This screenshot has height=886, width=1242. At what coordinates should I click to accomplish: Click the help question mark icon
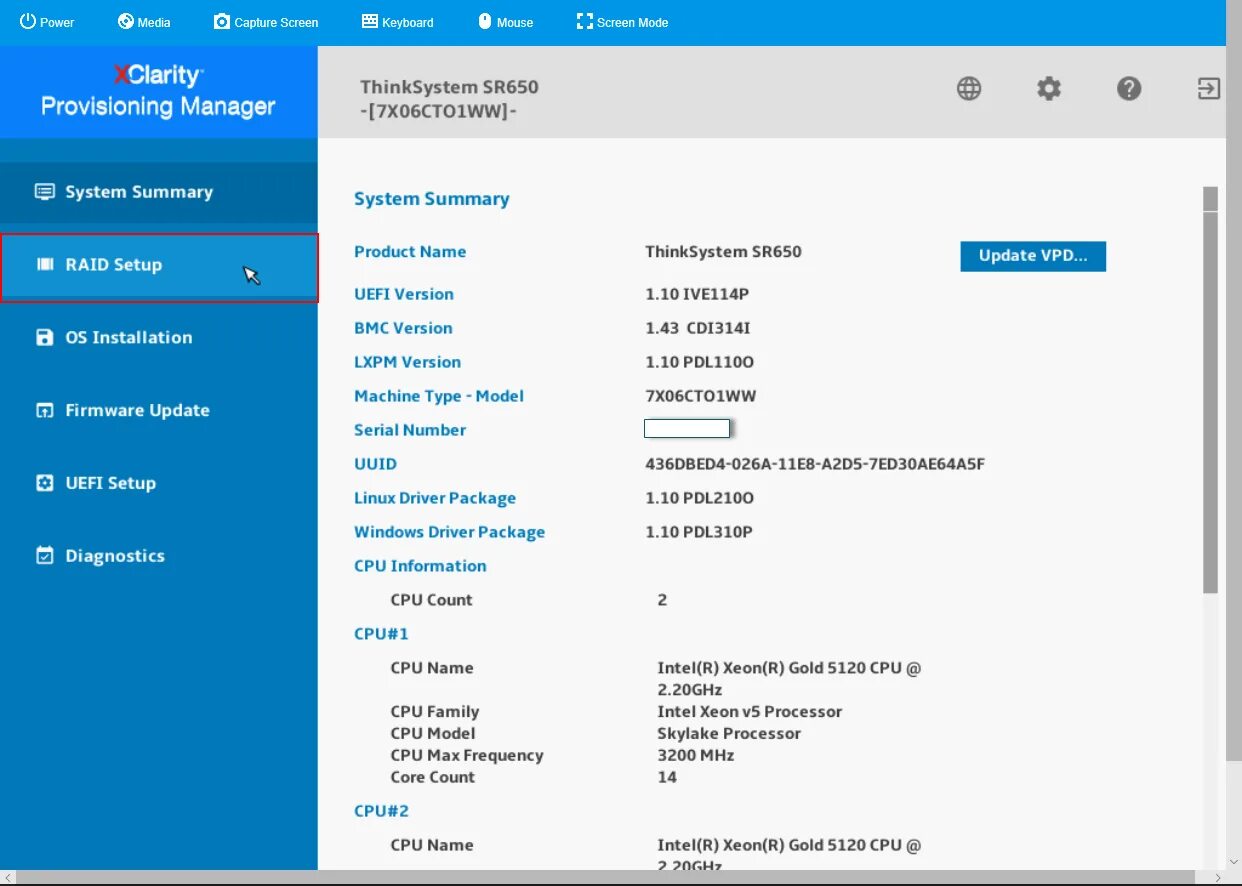pyautogui.click(x=1129, y=89)
